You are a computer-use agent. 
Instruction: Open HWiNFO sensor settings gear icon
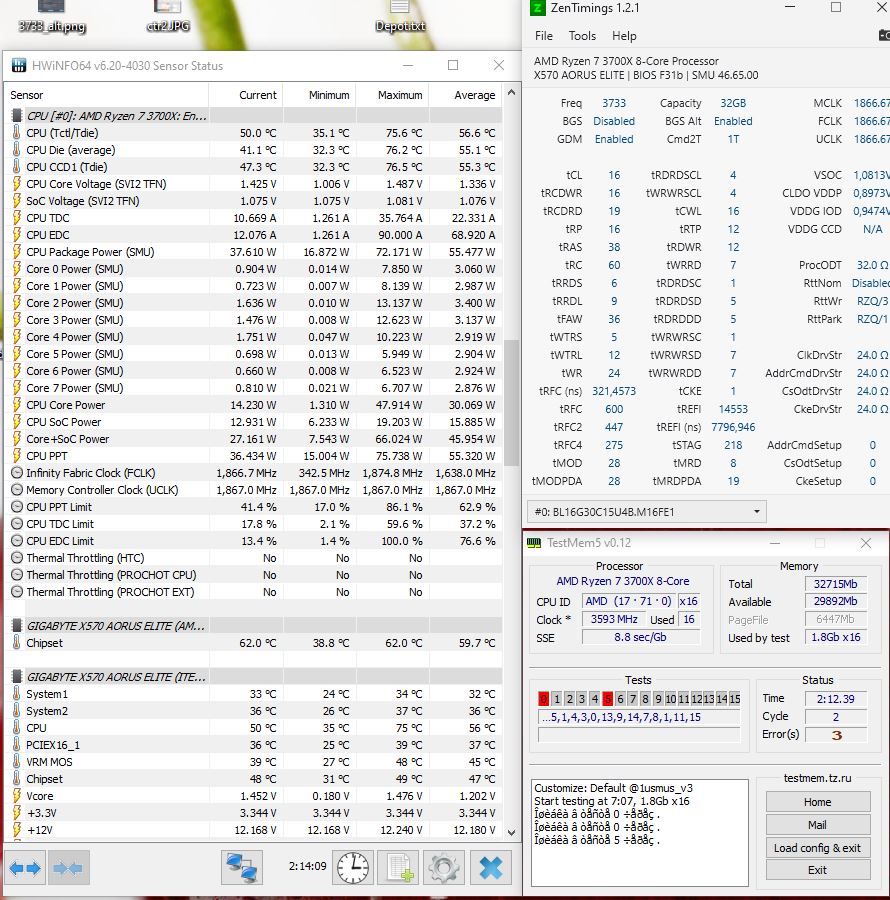point(444,868)
